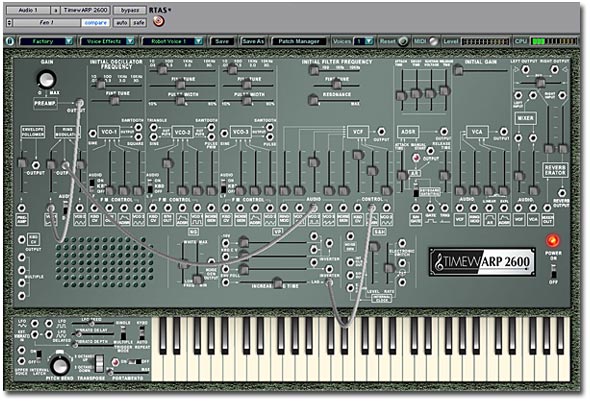Click the ADSR Attack Time slider
590x401 pixels.
pos(401,90)
